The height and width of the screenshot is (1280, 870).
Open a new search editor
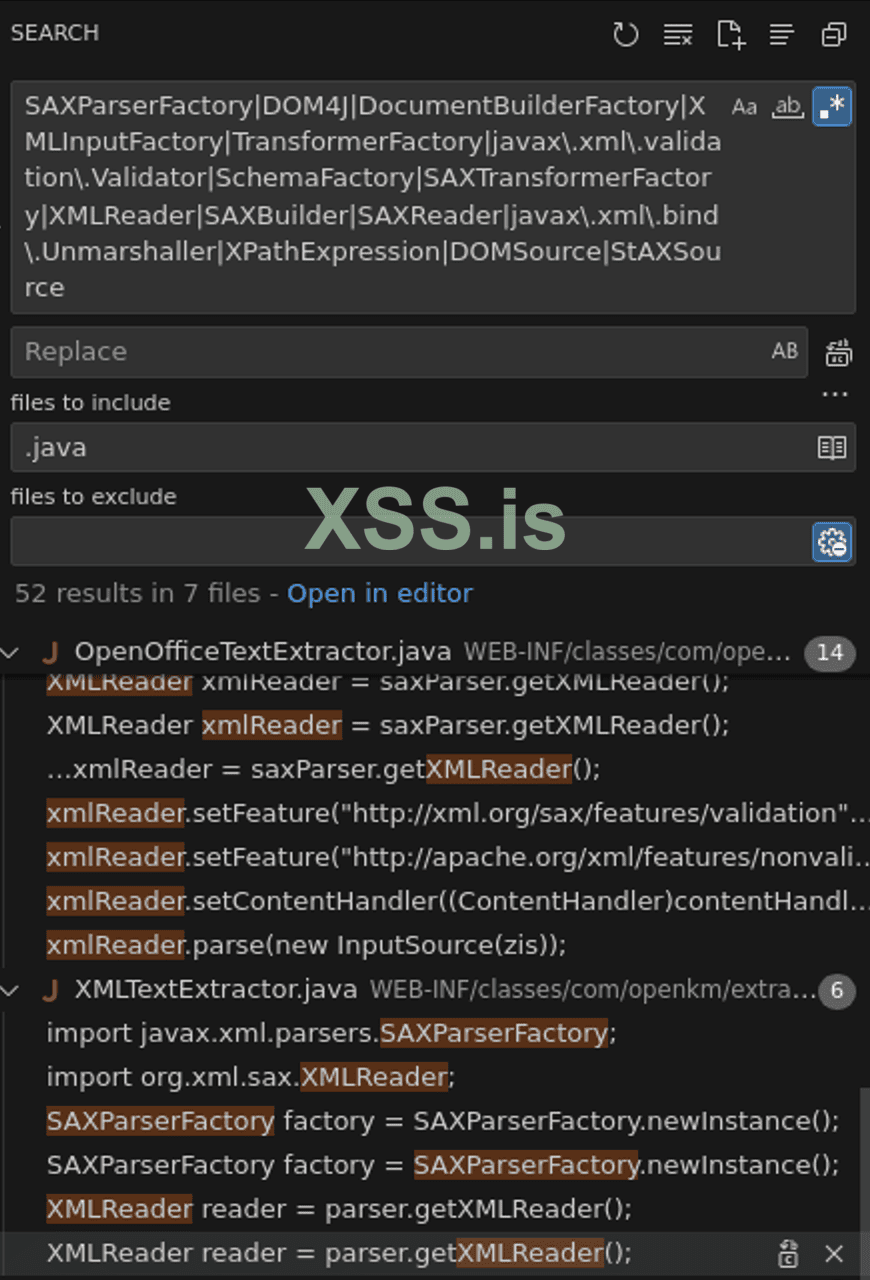(x=731, y=35)
